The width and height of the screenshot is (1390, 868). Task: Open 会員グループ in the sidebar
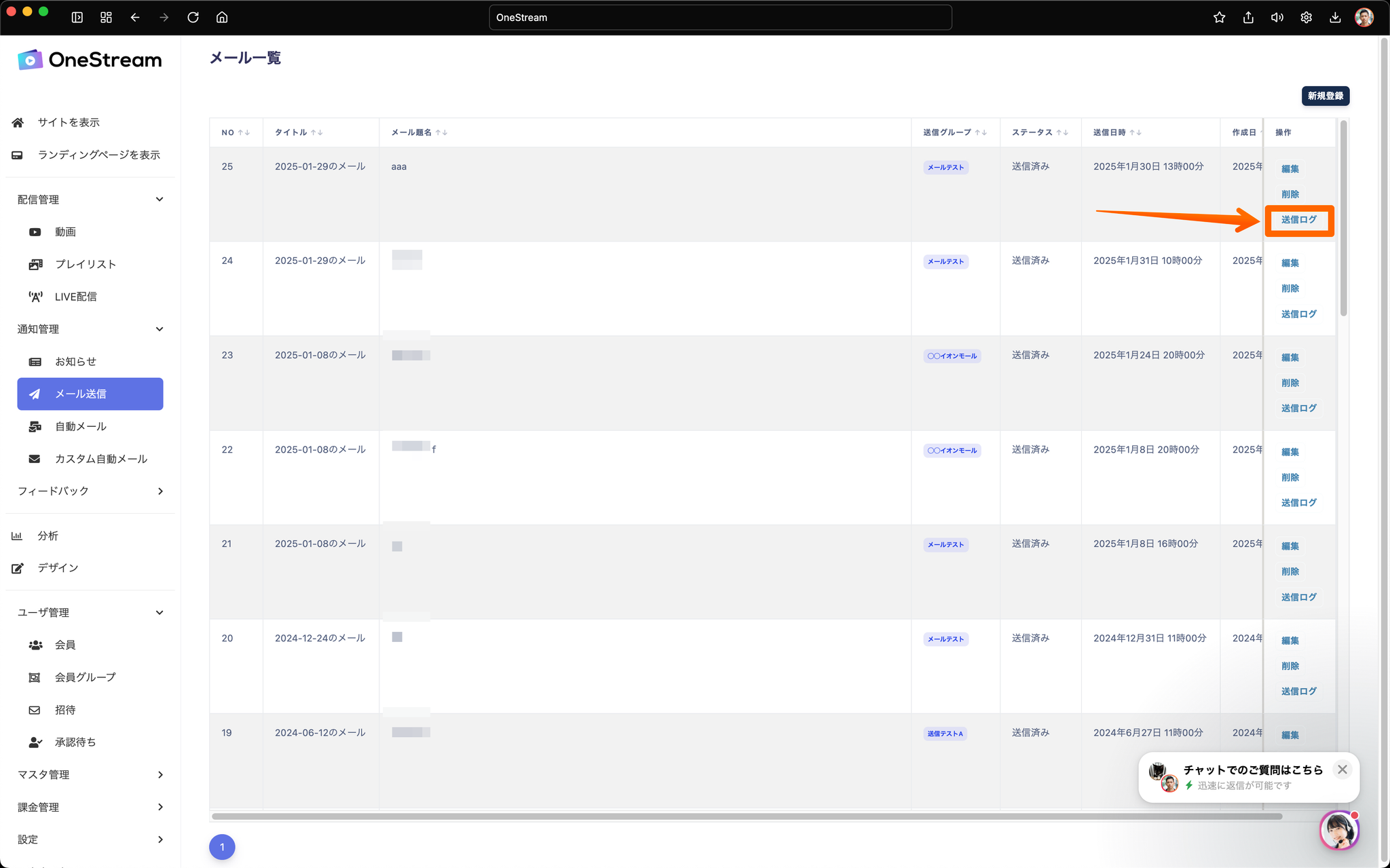click(86, 677)
